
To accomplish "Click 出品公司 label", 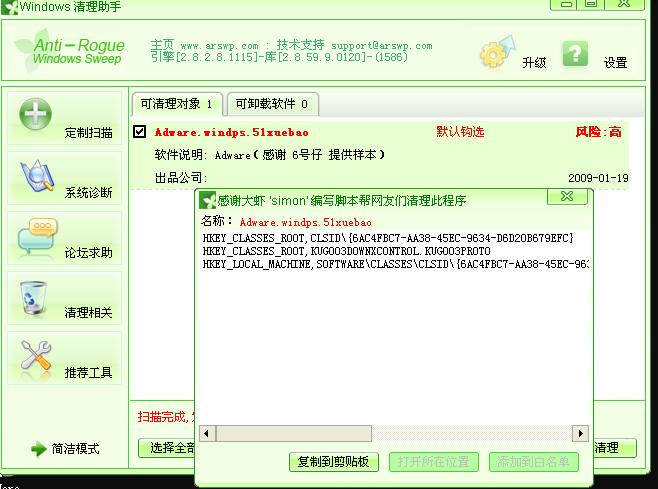I will tap(181, 178).
